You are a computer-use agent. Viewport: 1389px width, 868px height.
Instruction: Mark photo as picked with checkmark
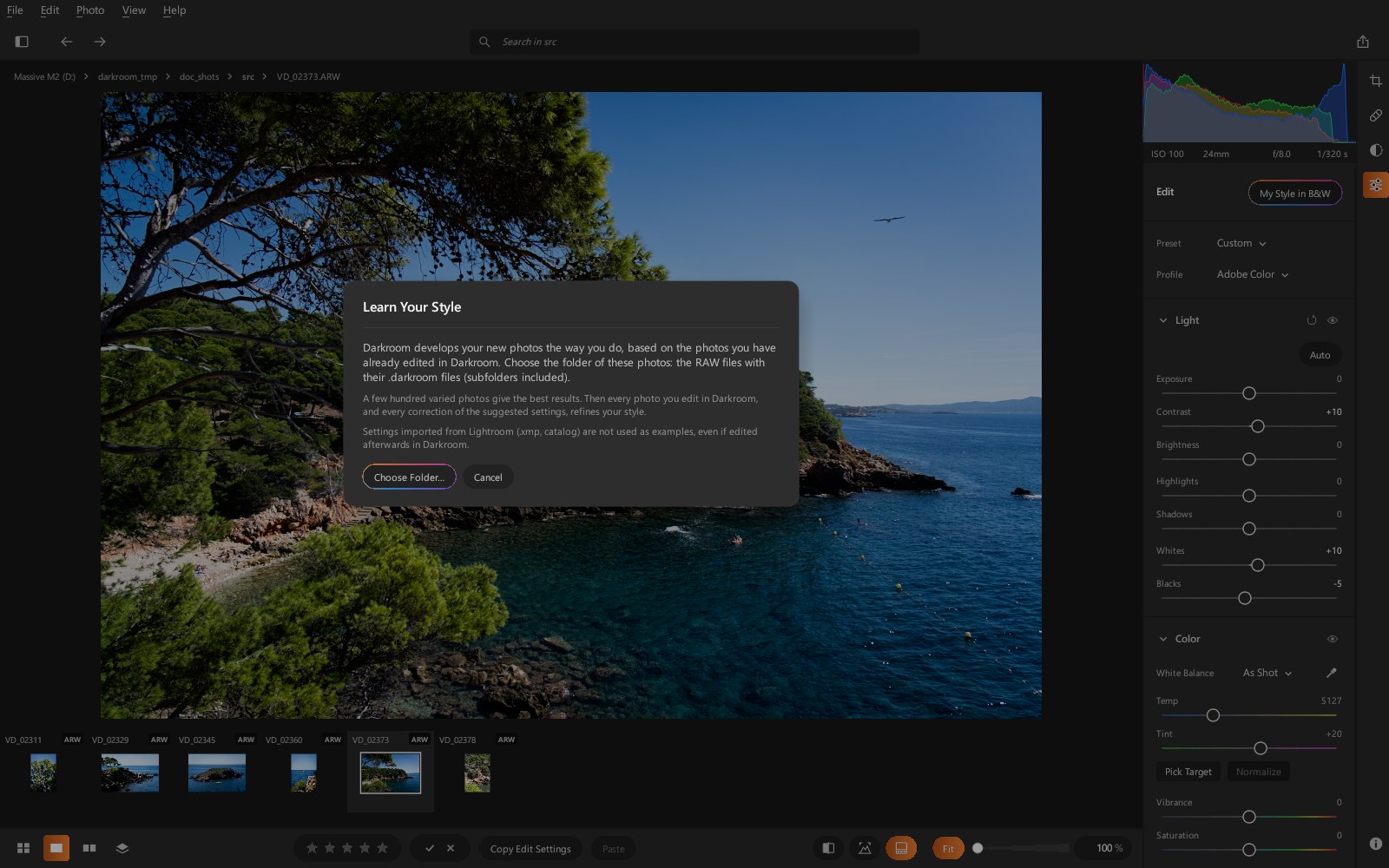point(430,848)
